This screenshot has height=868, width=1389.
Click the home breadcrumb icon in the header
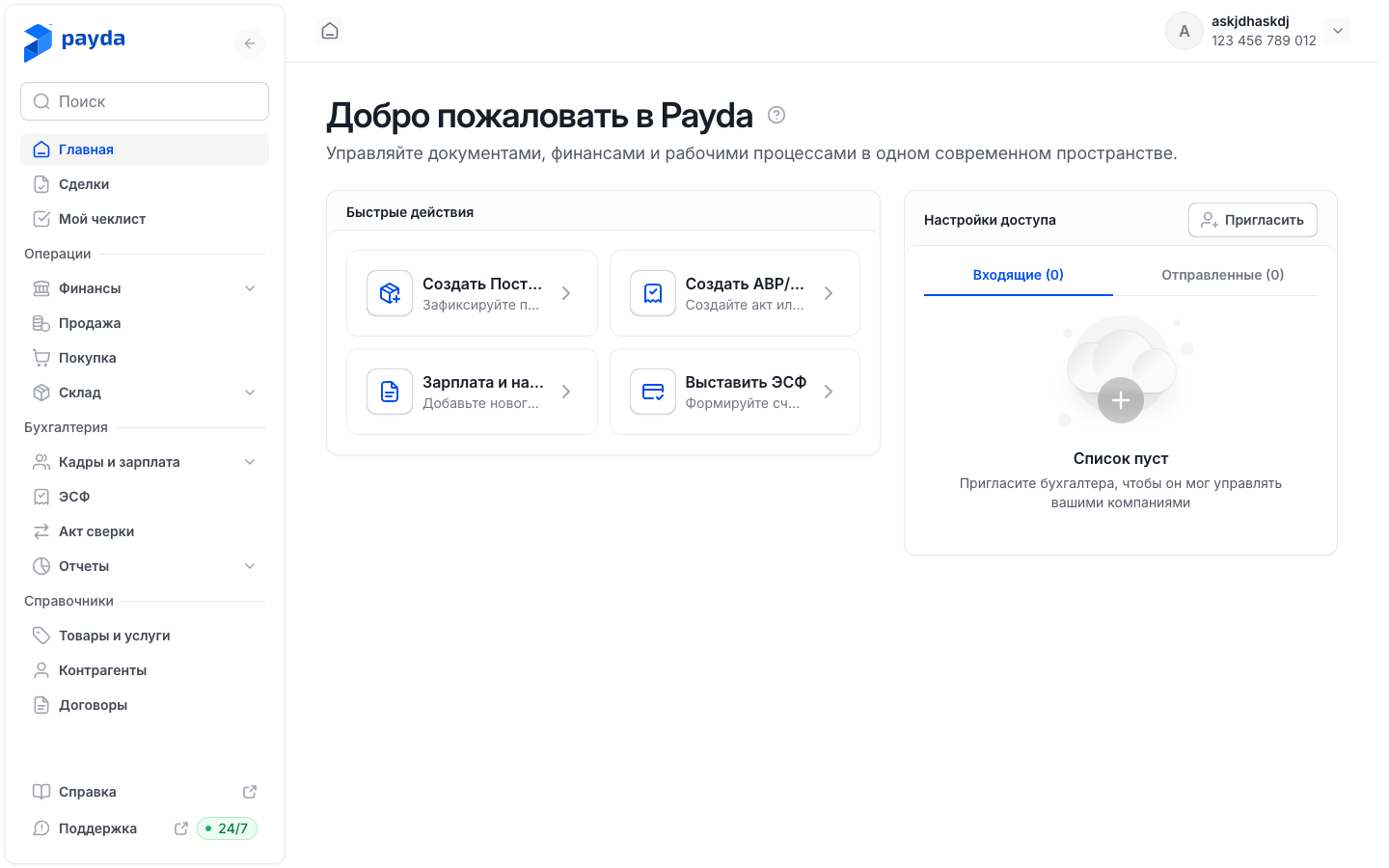(330, 31)
